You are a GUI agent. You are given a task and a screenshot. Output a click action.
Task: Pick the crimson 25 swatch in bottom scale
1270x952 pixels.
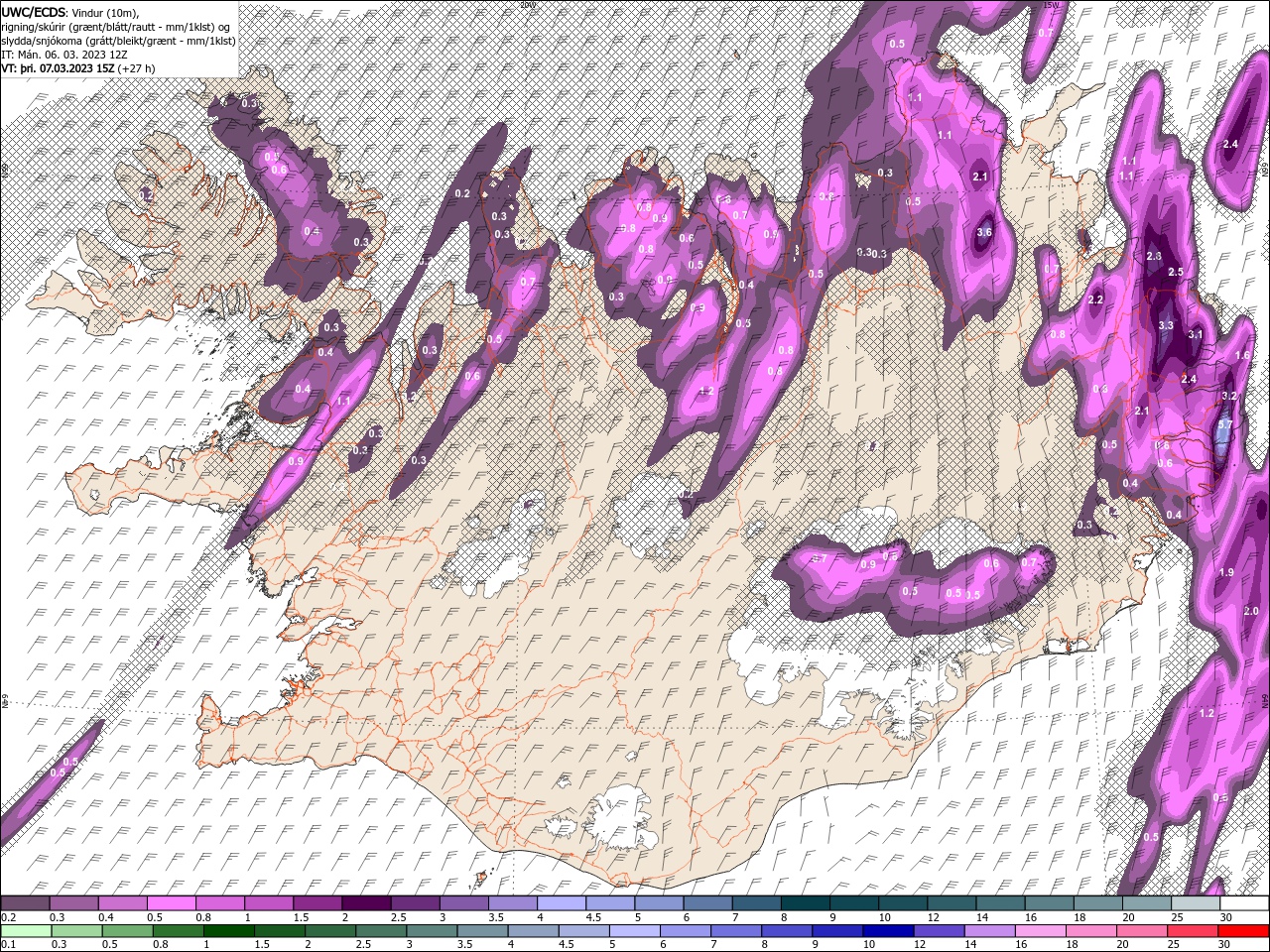1194,931
